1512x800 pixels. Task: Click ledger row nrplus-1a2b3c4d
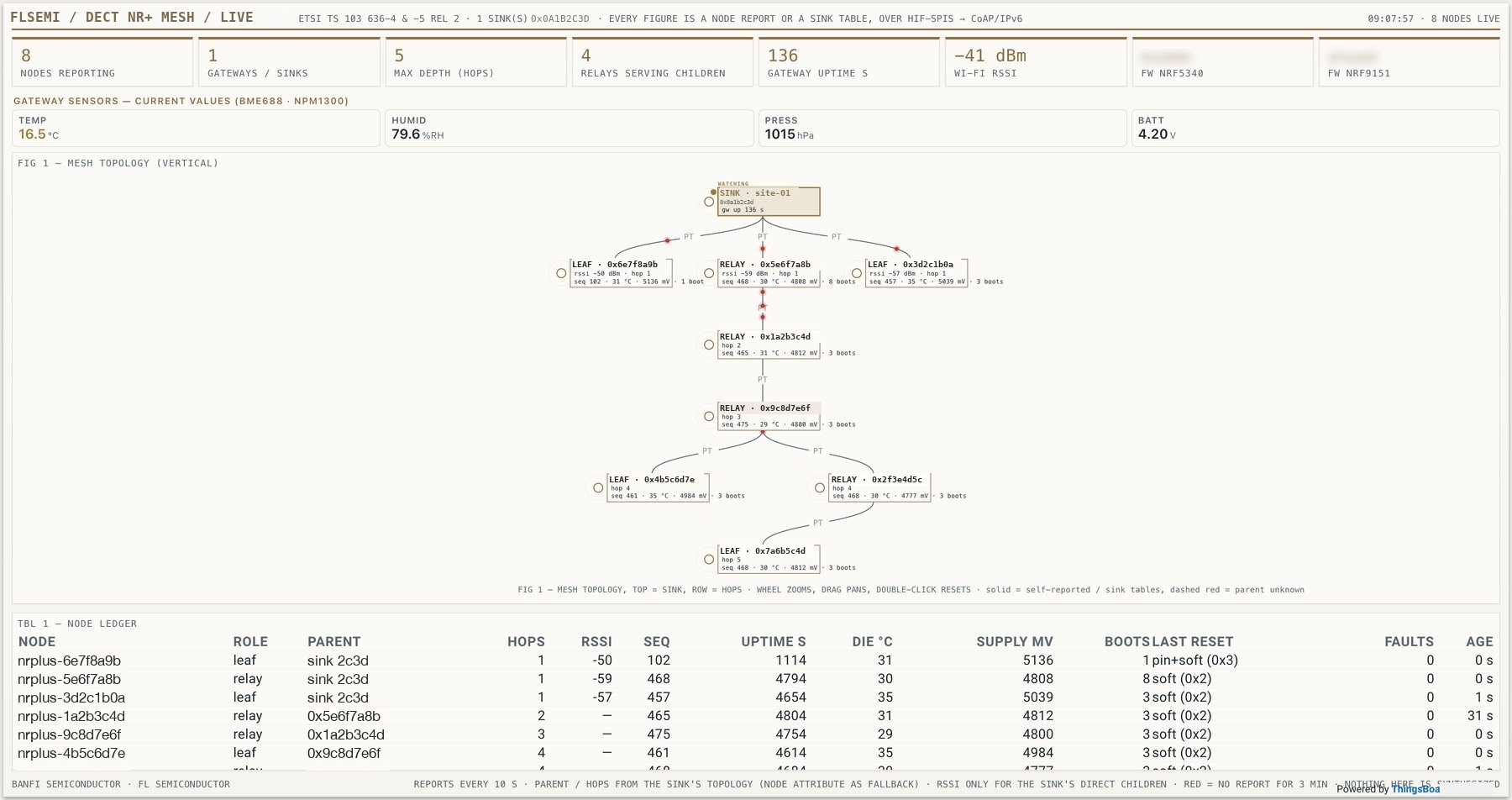tap(755, 716)
